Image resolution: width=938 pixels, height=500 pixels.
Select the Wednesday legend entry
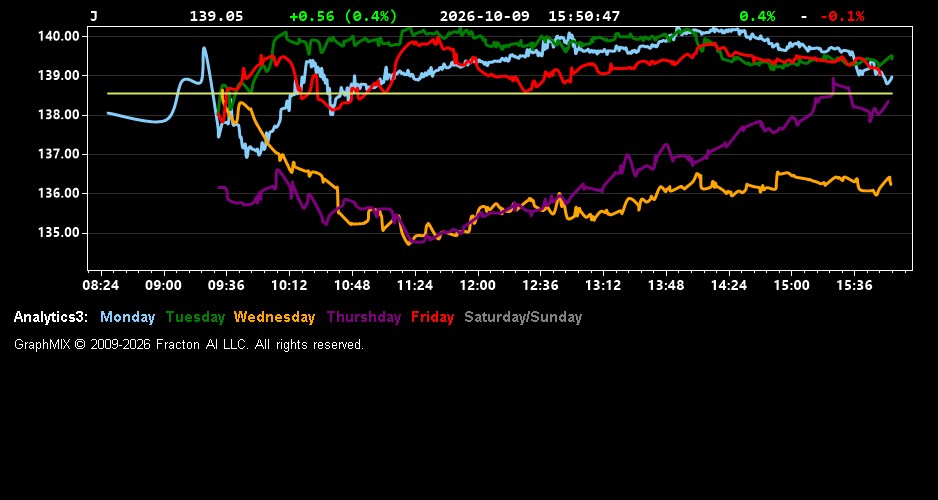tap(275, 318)
